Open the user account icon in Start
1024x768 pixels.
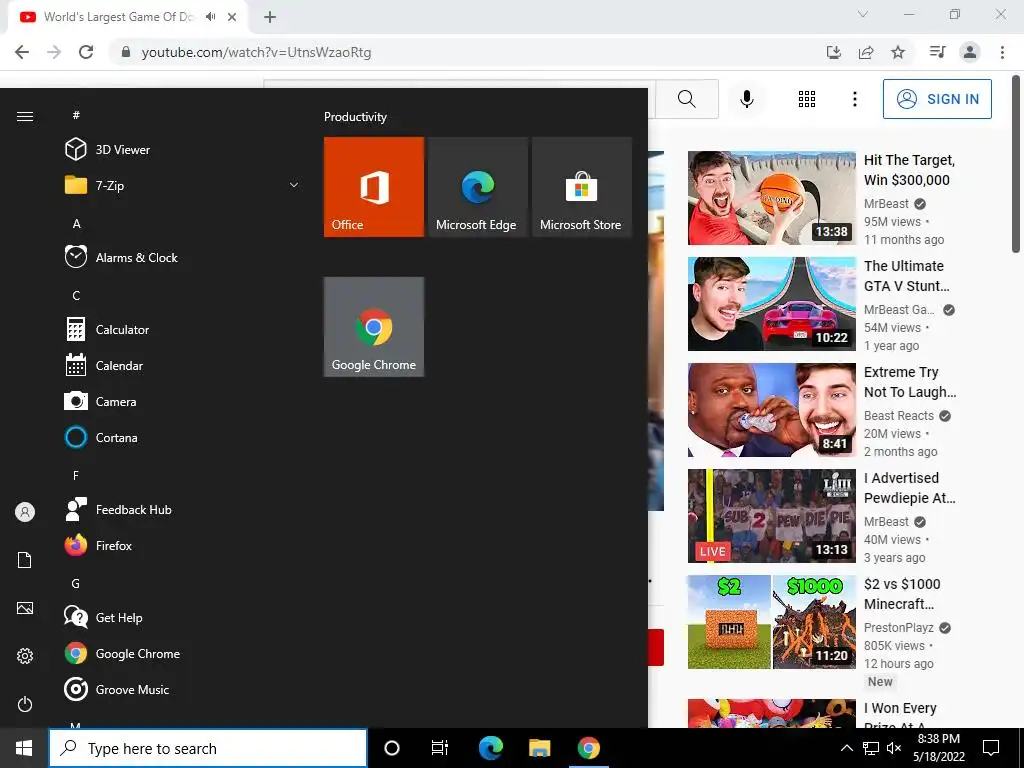click(25, 512)
